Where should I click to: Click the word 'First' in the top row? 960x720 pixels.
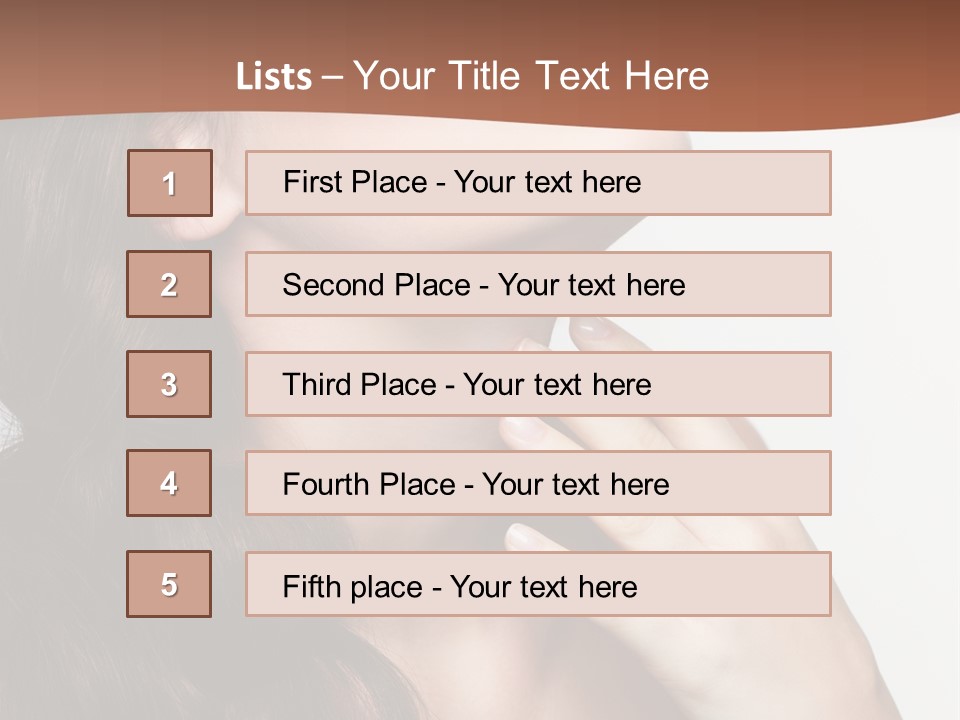313,182
